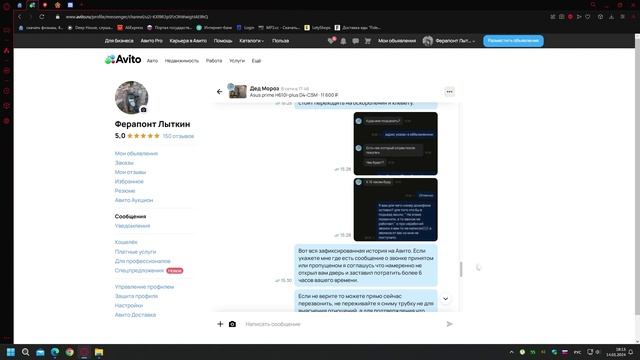Open Windows taskbar search
The width and height of the screenshot is (640, 360).
point(25,352)
